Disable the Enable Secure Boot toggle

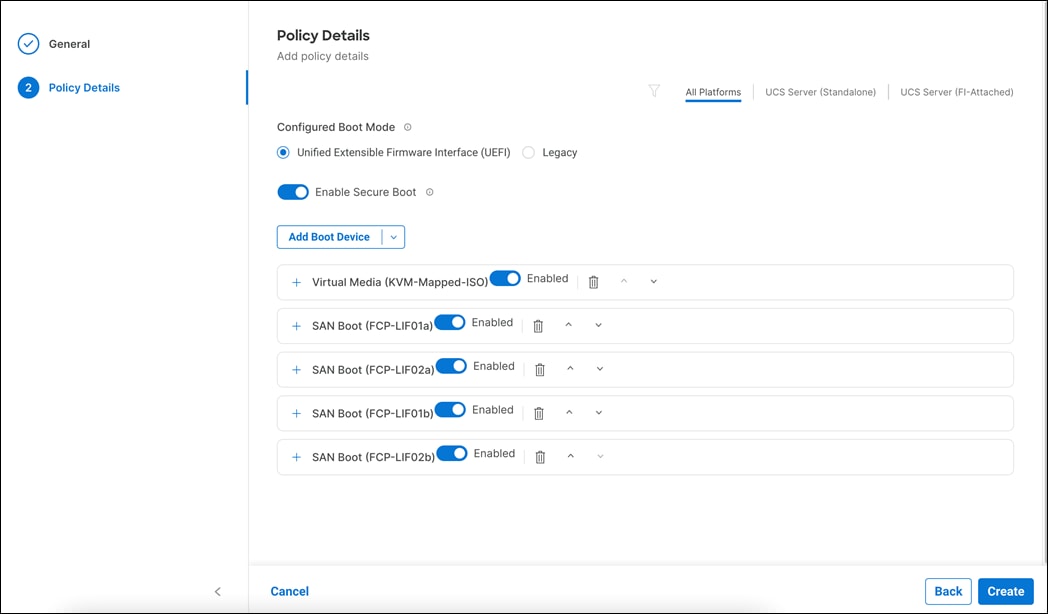pyautogui.click(x=293, y=191)
